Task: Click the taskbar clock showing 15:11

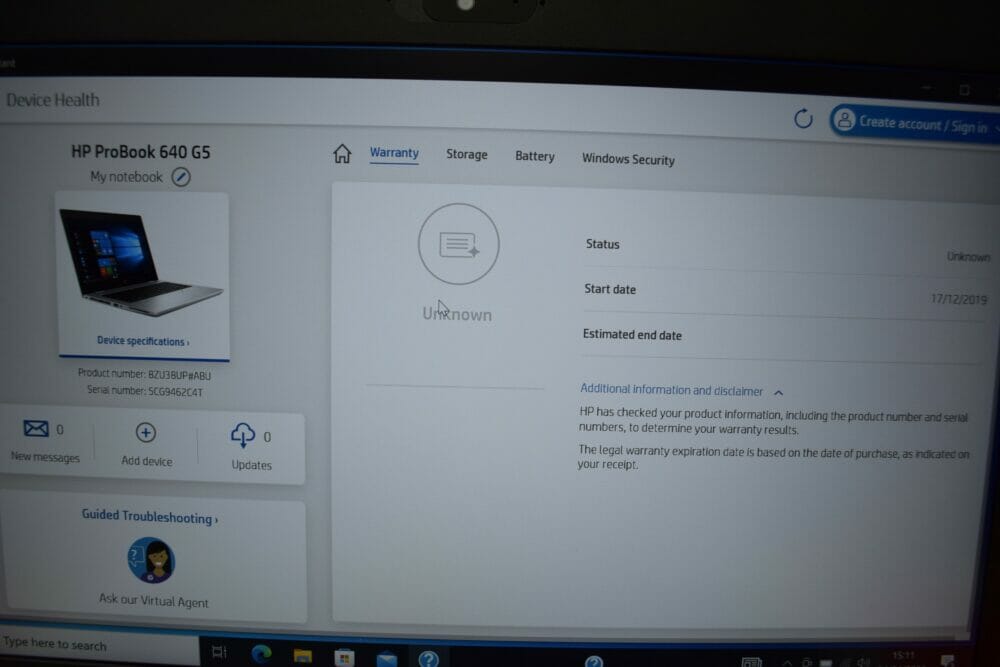Action: [904, 657]
